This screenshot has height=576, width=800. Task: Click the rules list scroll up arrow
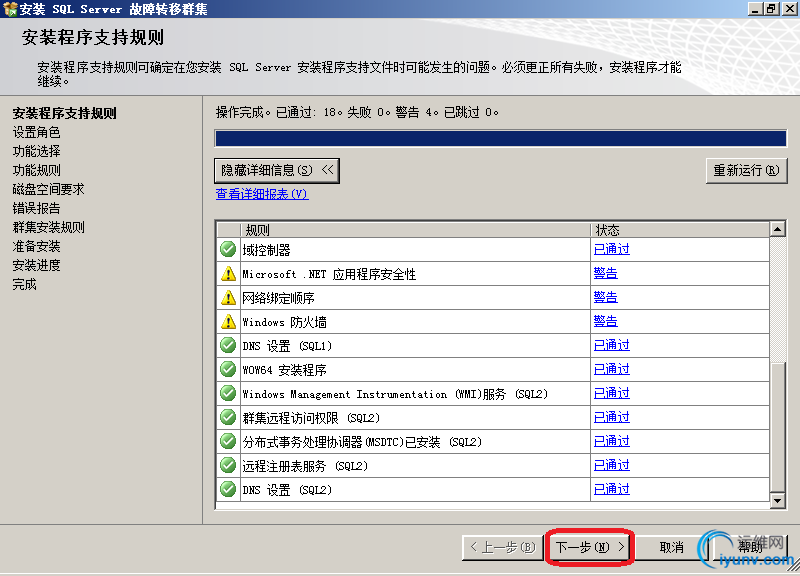click(x=777, y=229)
